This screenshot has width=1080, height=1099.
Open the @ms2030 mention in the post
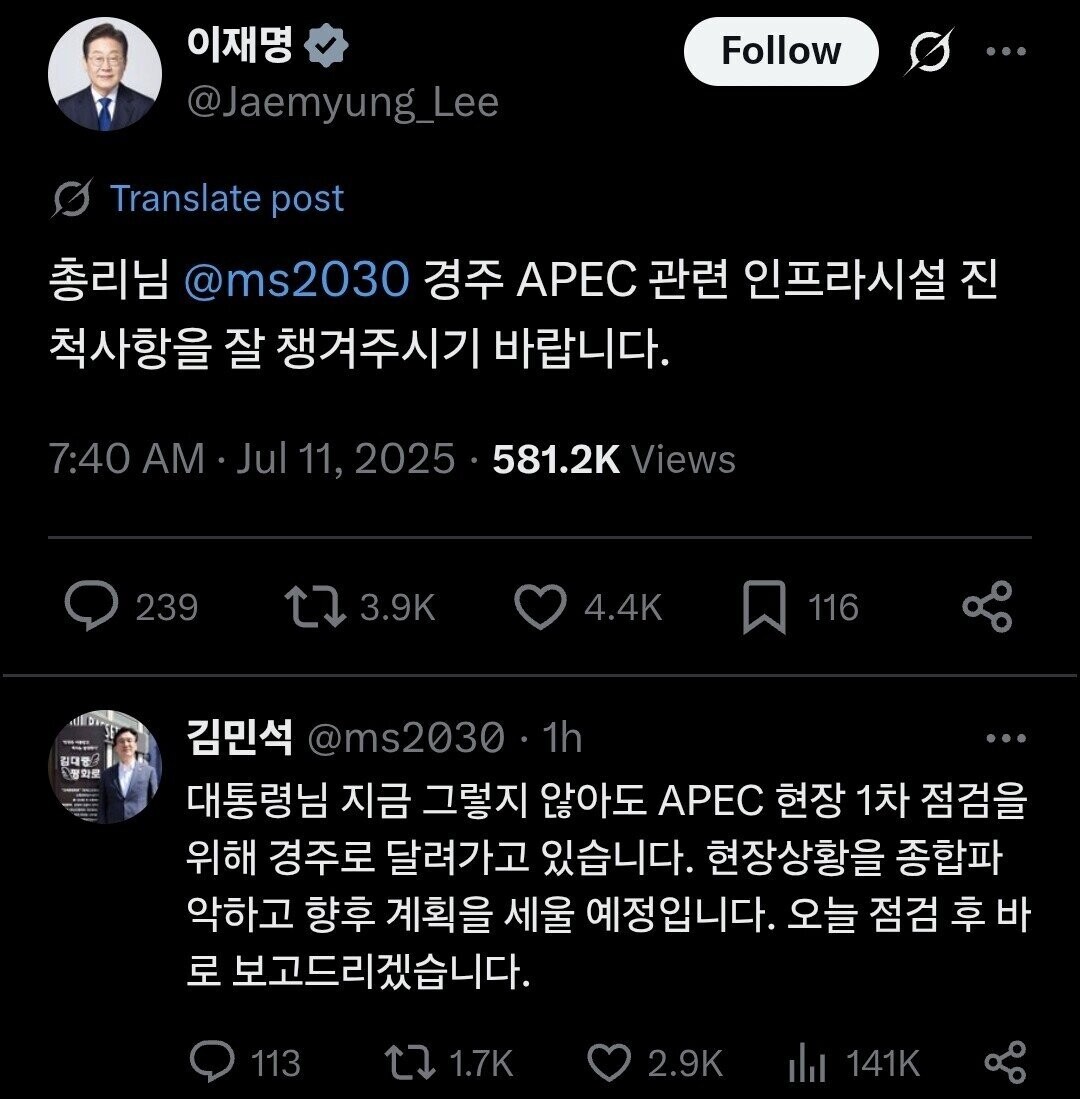coord(297,281)
